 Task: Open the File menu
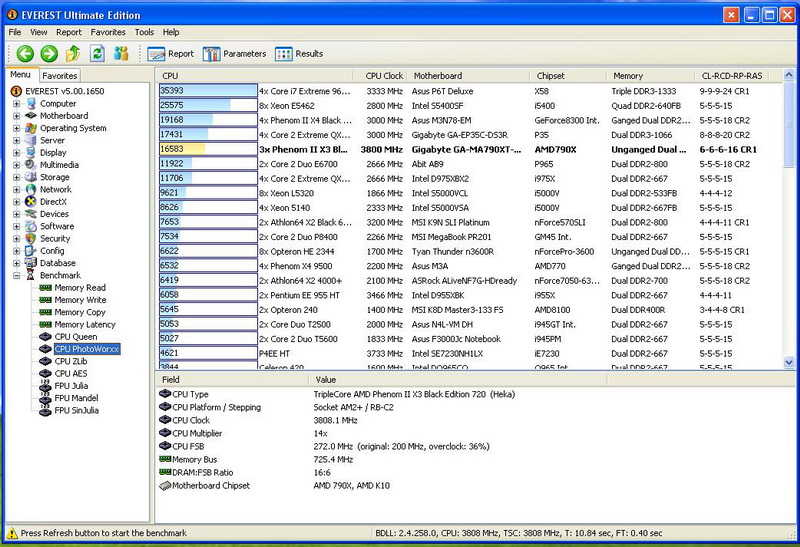point(15,32)
